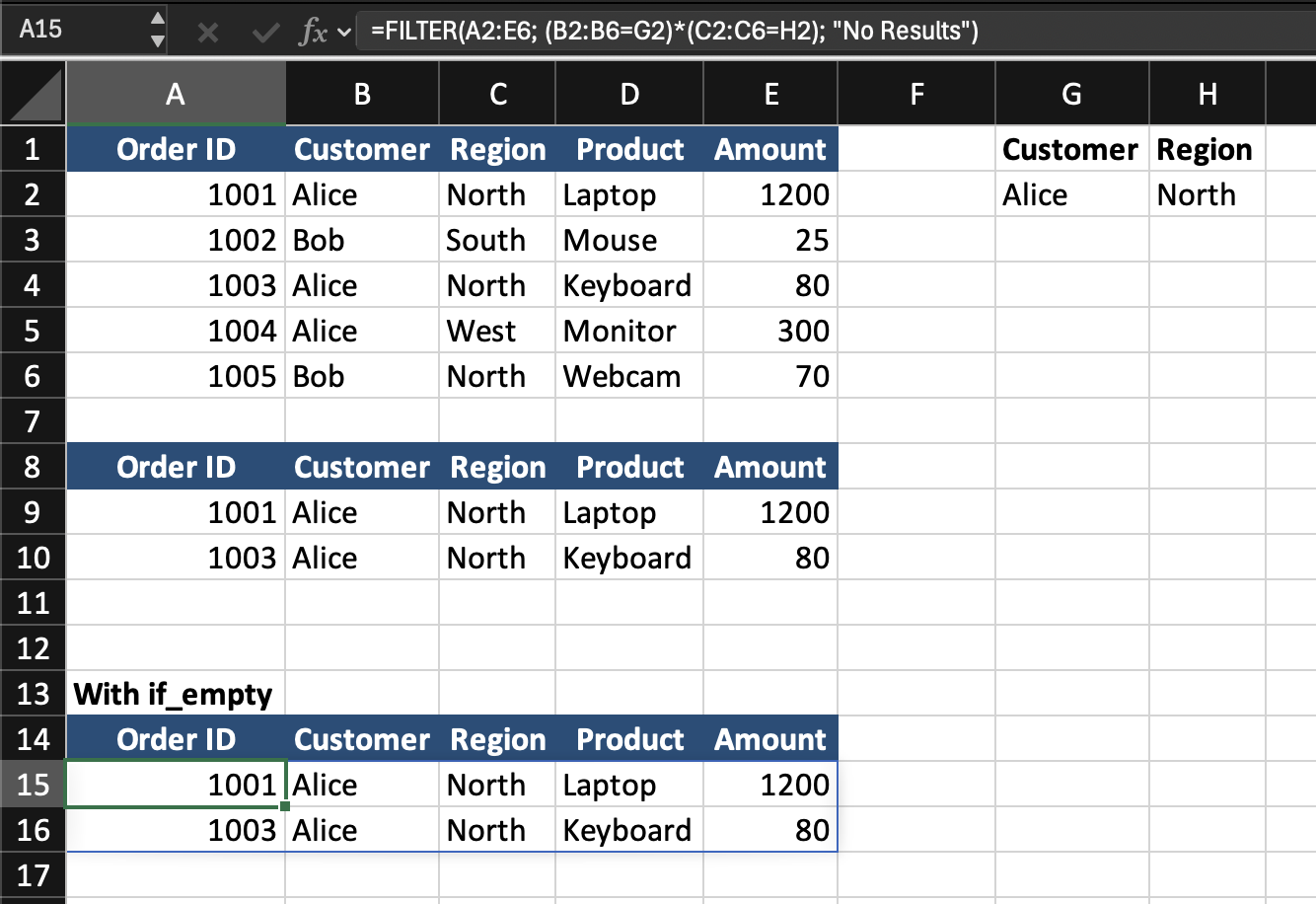
Task: Click the Select All corner triangle
Action: [x=34, y=95]
